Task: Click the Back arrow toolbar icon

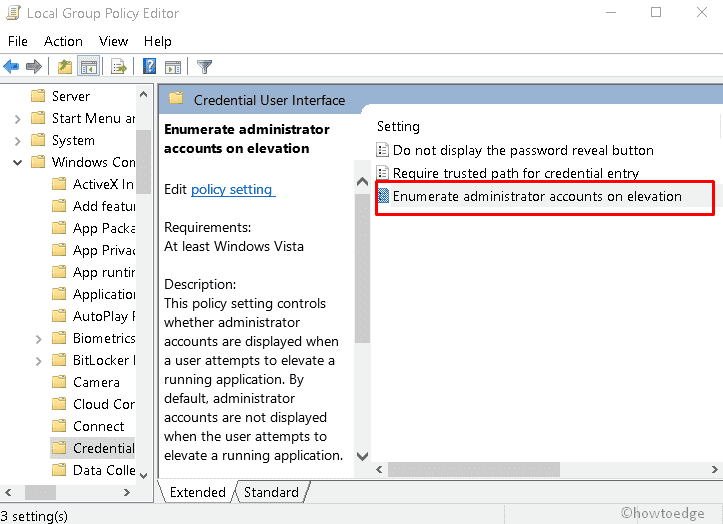Action: click(11, 67)
